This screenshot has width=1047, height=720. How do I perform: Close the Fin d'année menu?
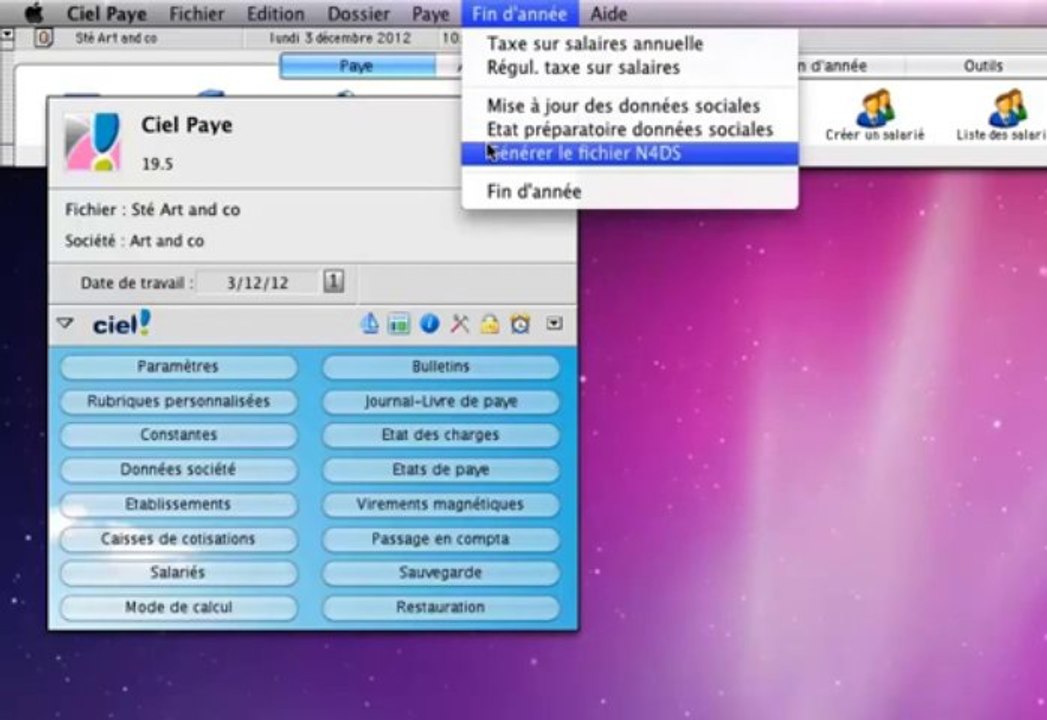click(x=519, y=13)
